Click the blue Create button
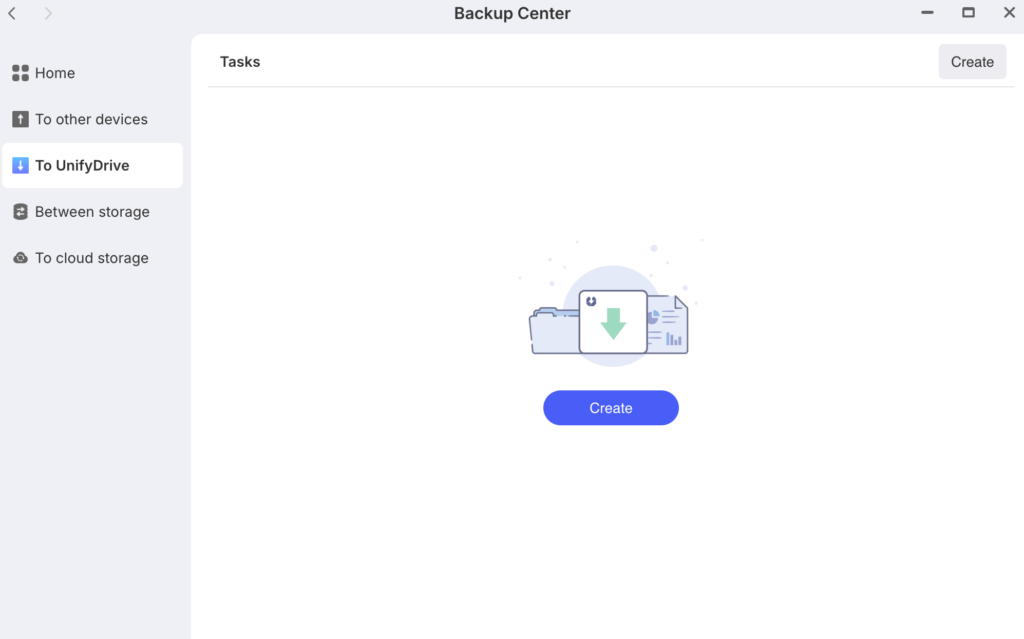This screenshot has width=1024, height=639. [x=611, y=408]
